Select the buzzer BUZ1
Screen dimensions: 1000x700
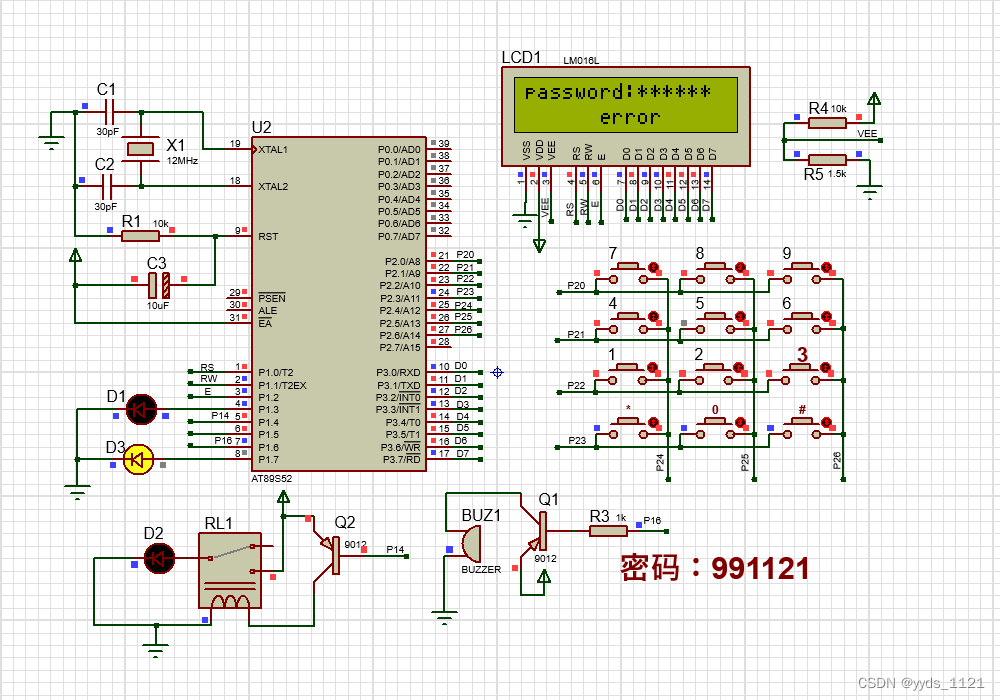pos(472,544)
